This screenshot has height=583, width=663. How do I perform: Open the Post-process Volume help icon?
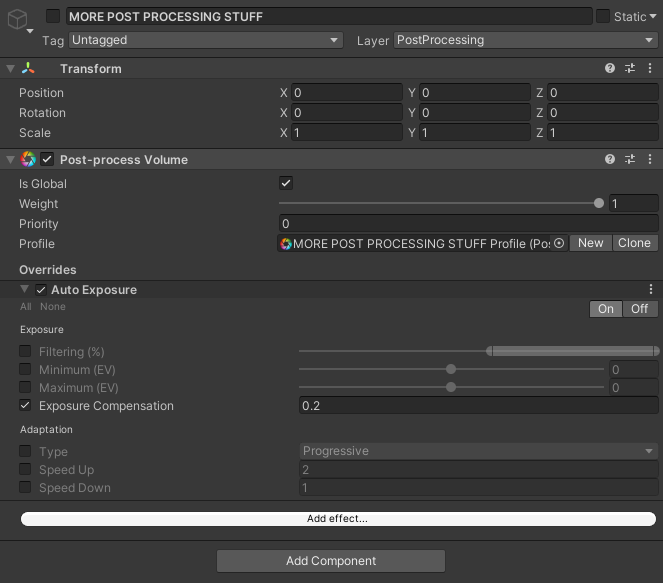click(610, 159)
